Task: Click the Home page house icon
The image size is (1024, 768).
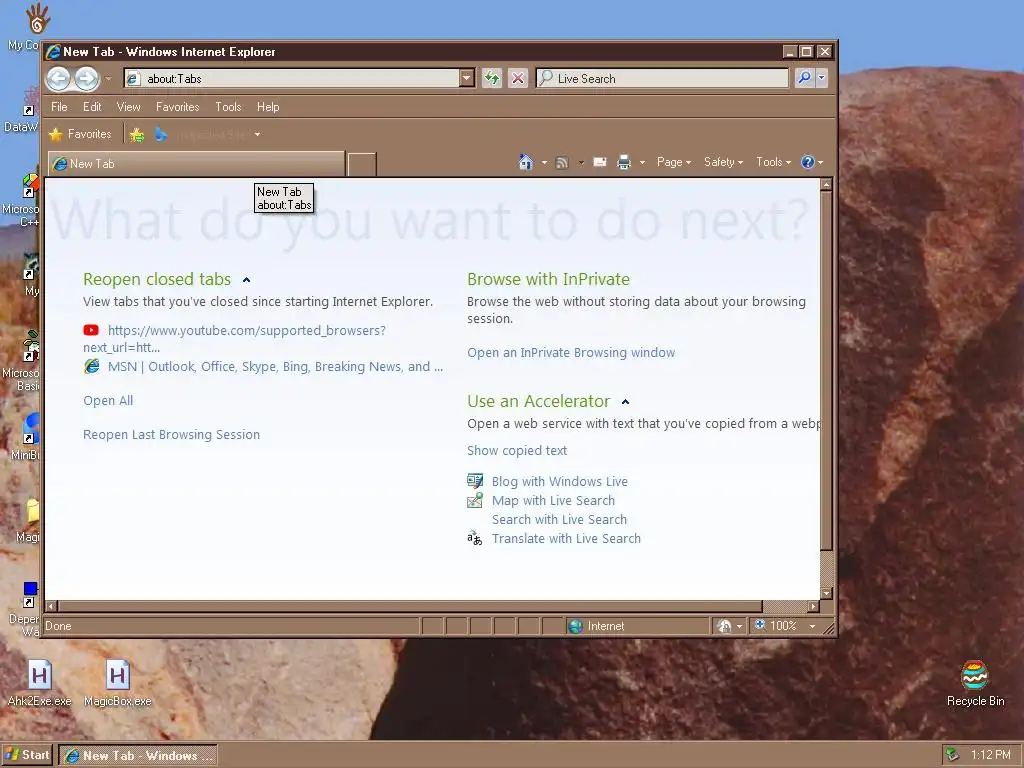Action: coord(526,162)
